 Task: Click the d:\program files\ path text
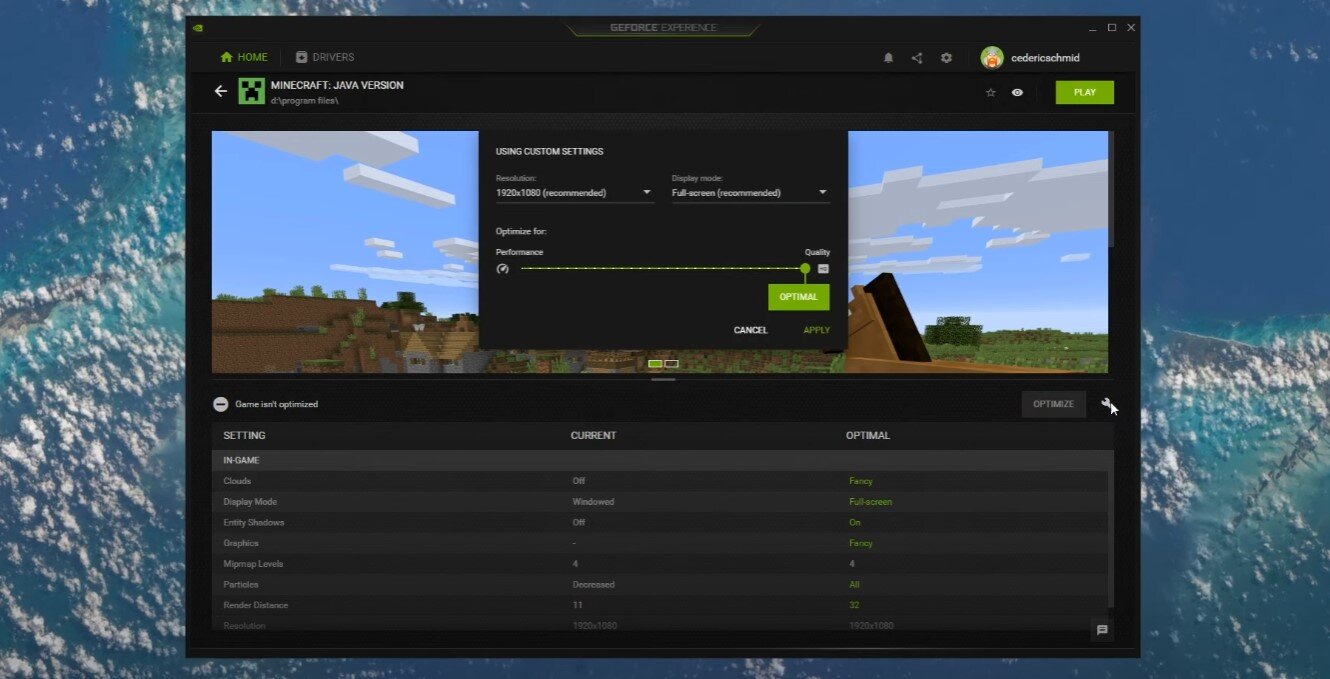[x=304, y=101]
